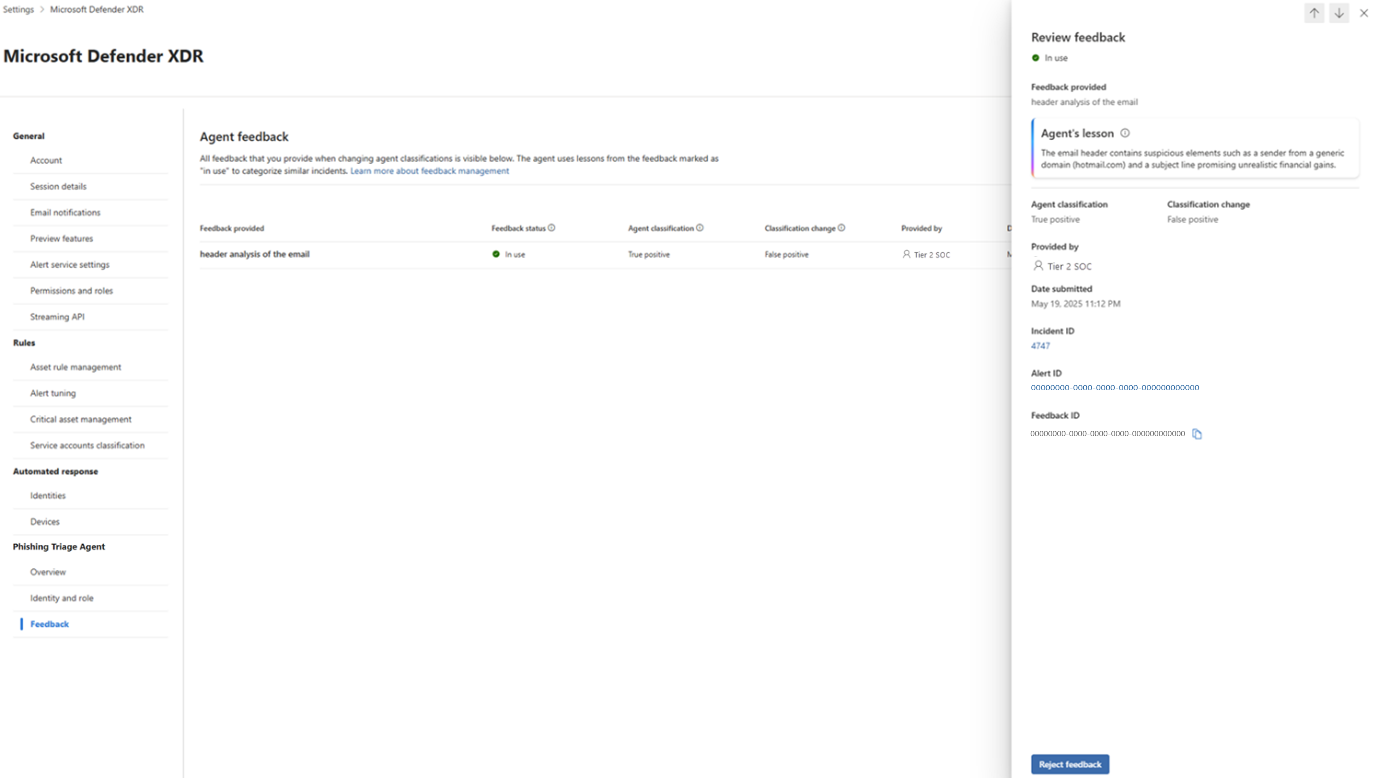Click the person icon in the Provided by panel field
Screen dimensions: 1379x778
click(x=1038, y=266)
